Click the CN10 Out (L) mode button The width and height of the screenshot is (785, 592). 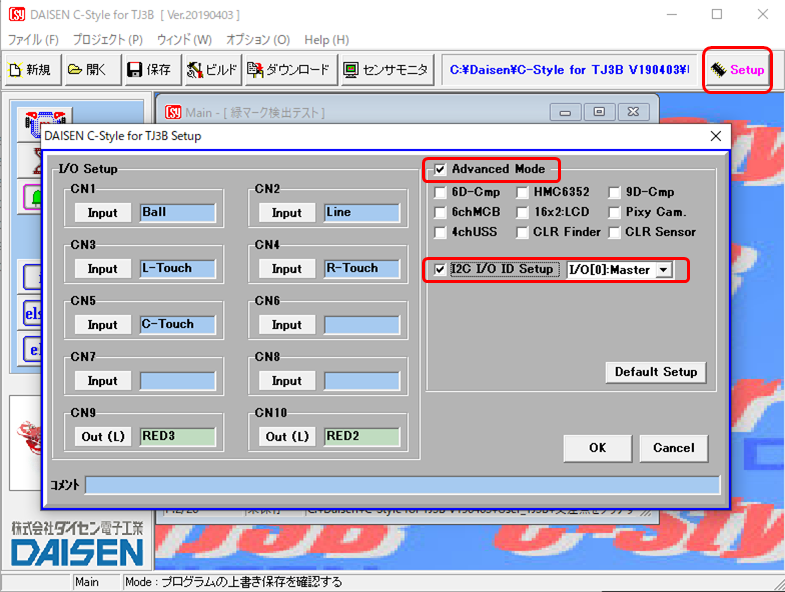pyautogui.click(x=287, y=437)
